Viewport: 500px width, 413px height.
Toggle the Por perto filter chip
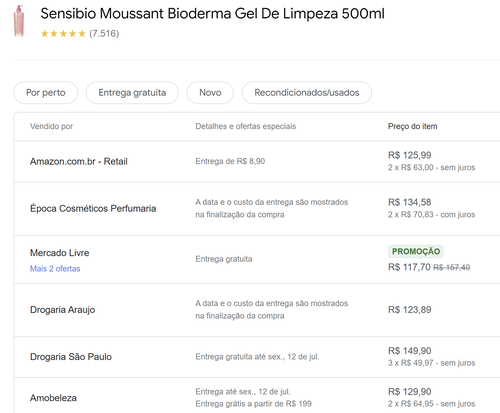[x=46, y=93]
